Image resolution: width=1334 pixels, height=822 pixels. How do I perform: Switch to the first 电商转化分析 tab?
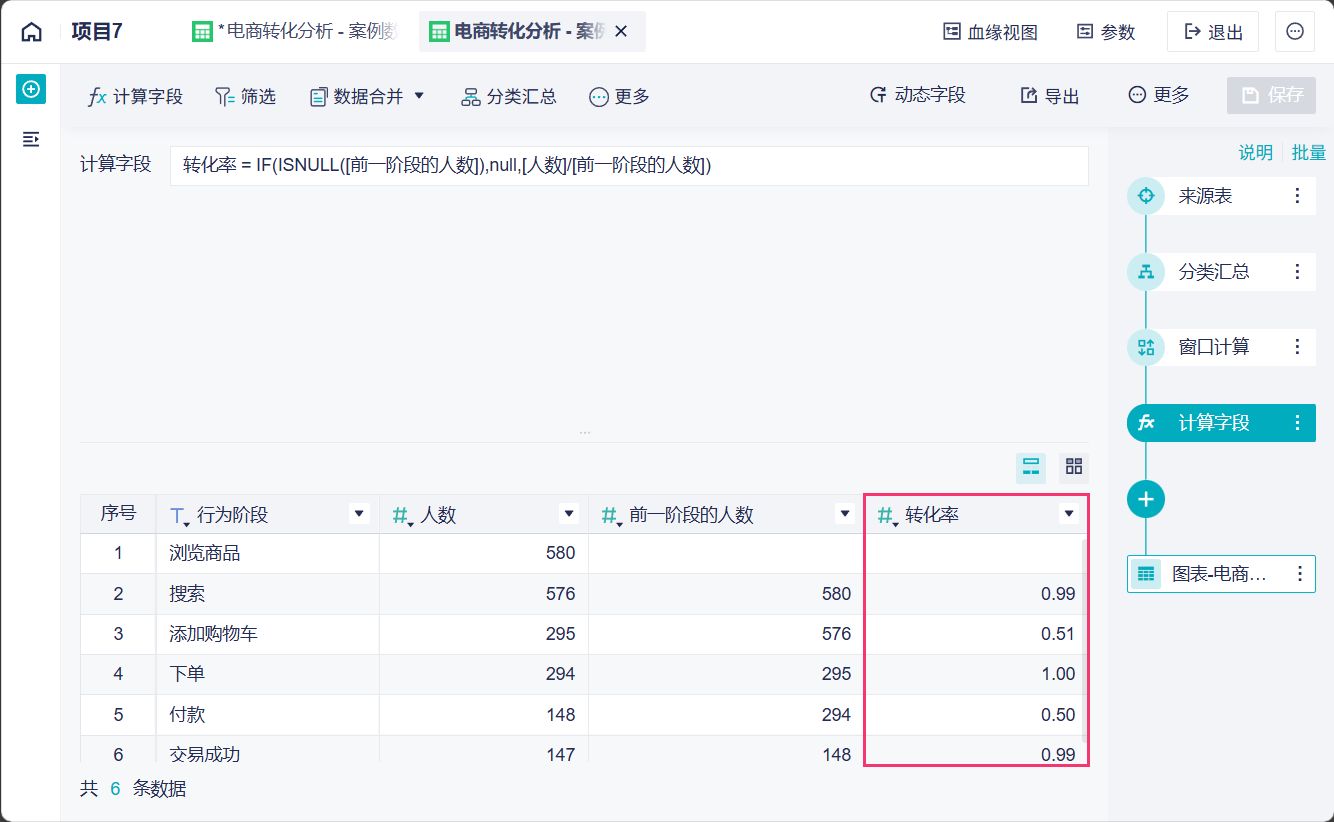[295, 32]
